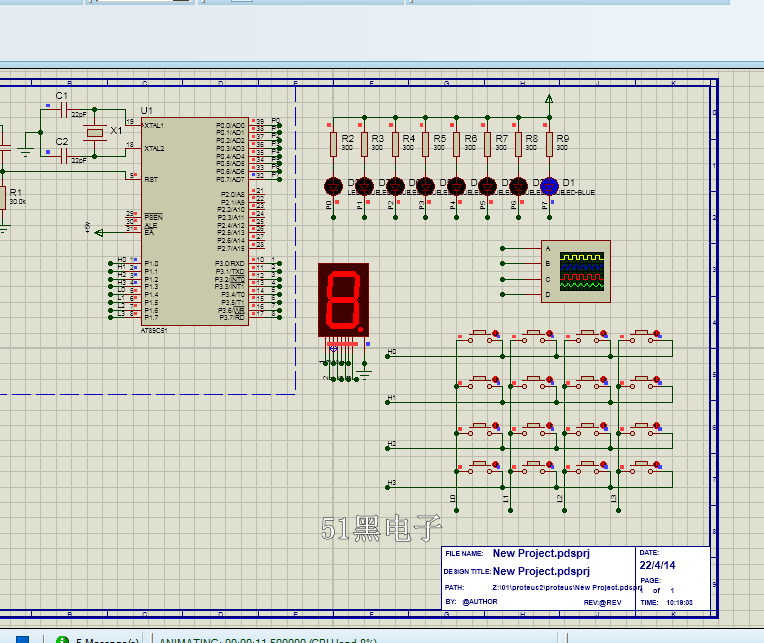Click the R1 30.0k resistor label
This screenshot has width=764, height=643.
17,196
